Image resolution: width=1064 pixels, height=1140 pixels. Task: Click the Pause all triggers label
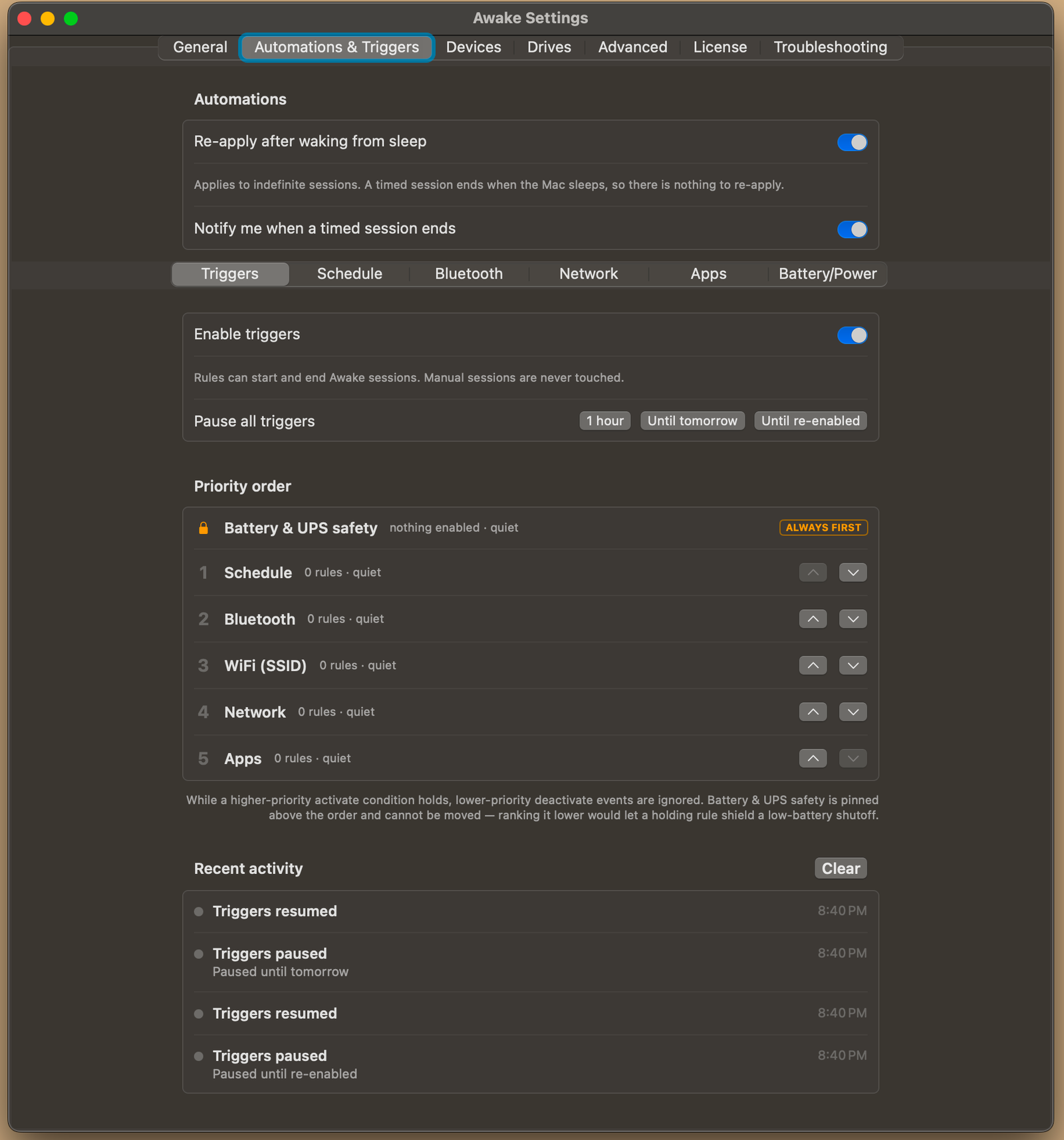point(254,422)
